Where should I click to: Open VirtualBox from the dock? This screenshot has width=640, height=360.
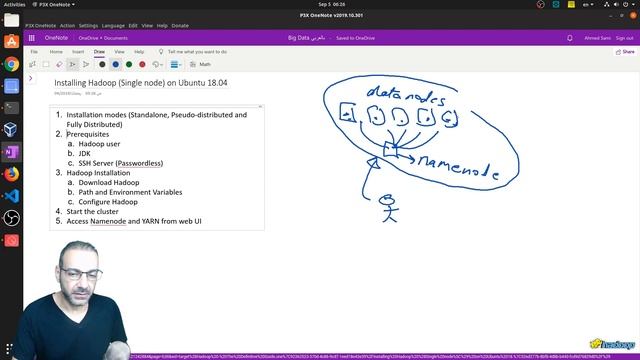pyautogui.click(x=11, y=130)
